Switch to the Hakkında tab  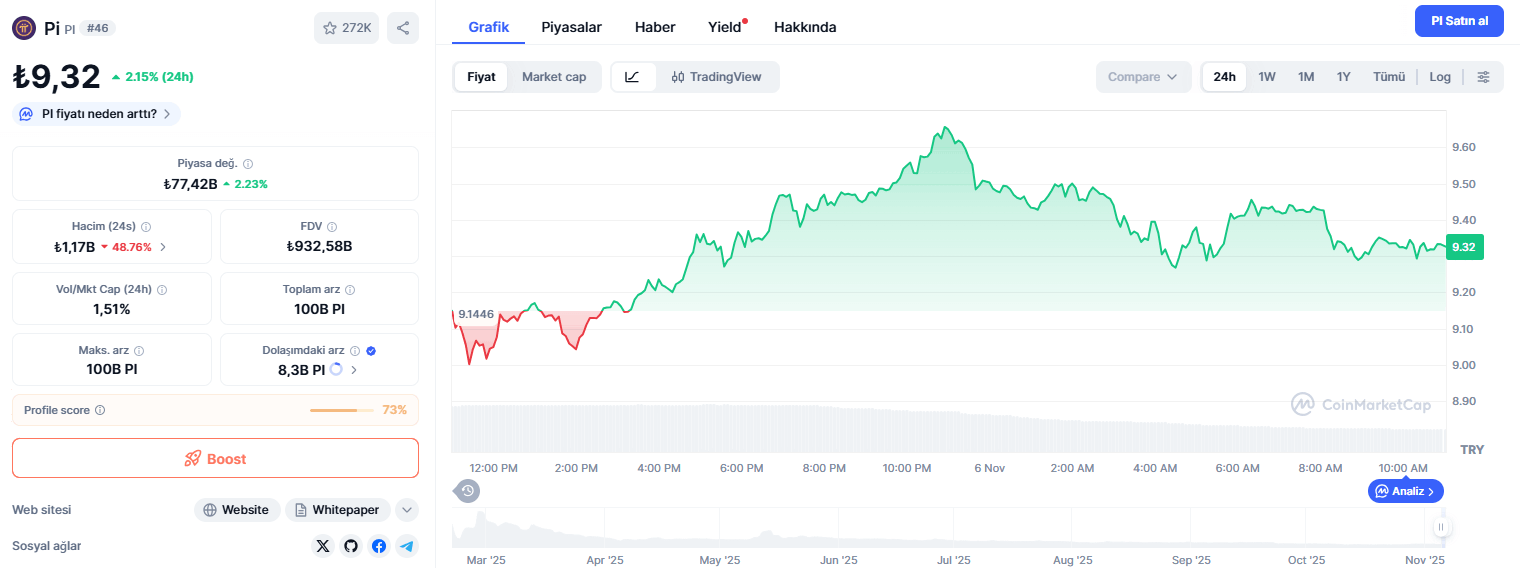[805, 27]
